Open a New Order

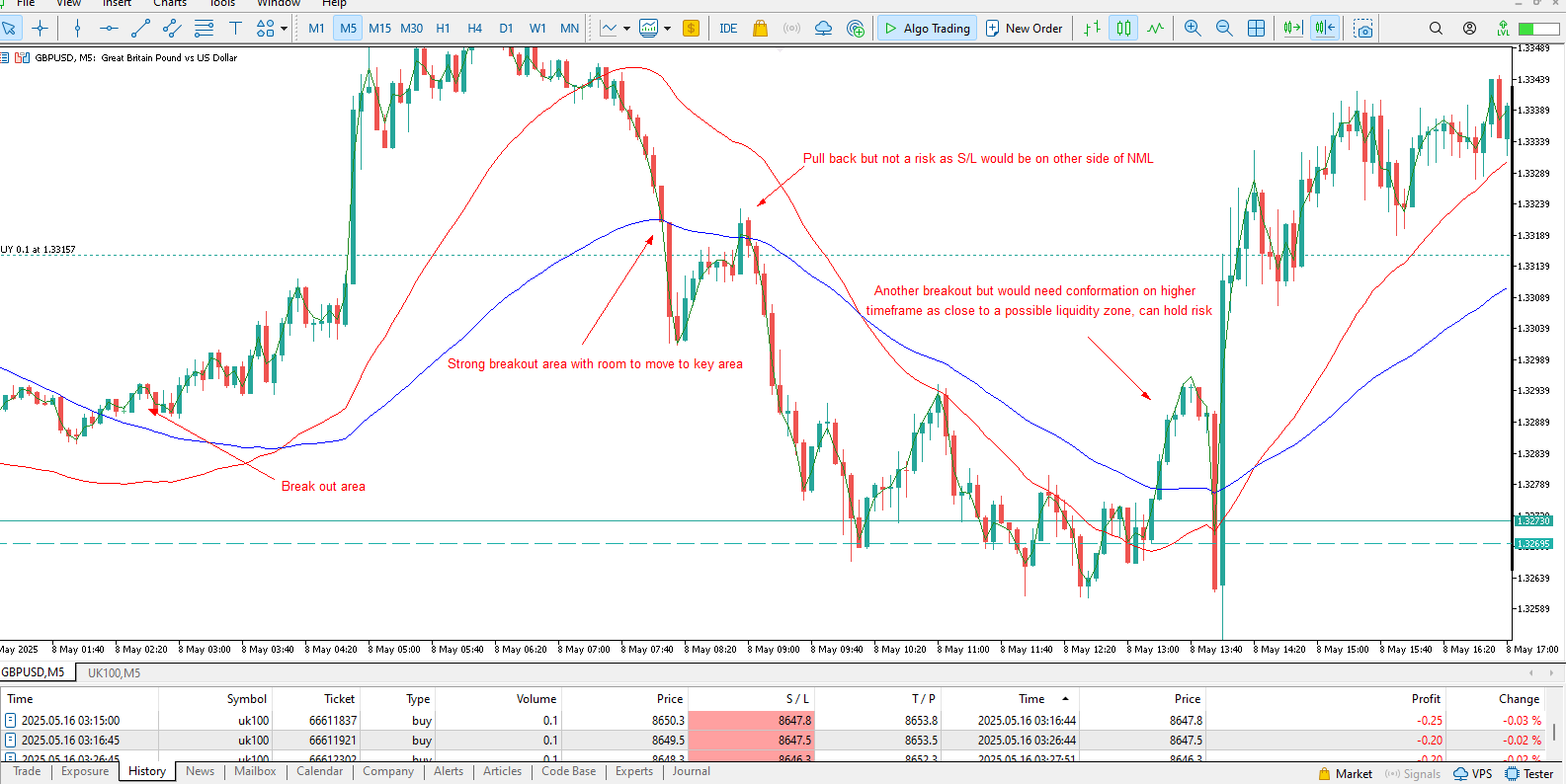coord(1024,29)
